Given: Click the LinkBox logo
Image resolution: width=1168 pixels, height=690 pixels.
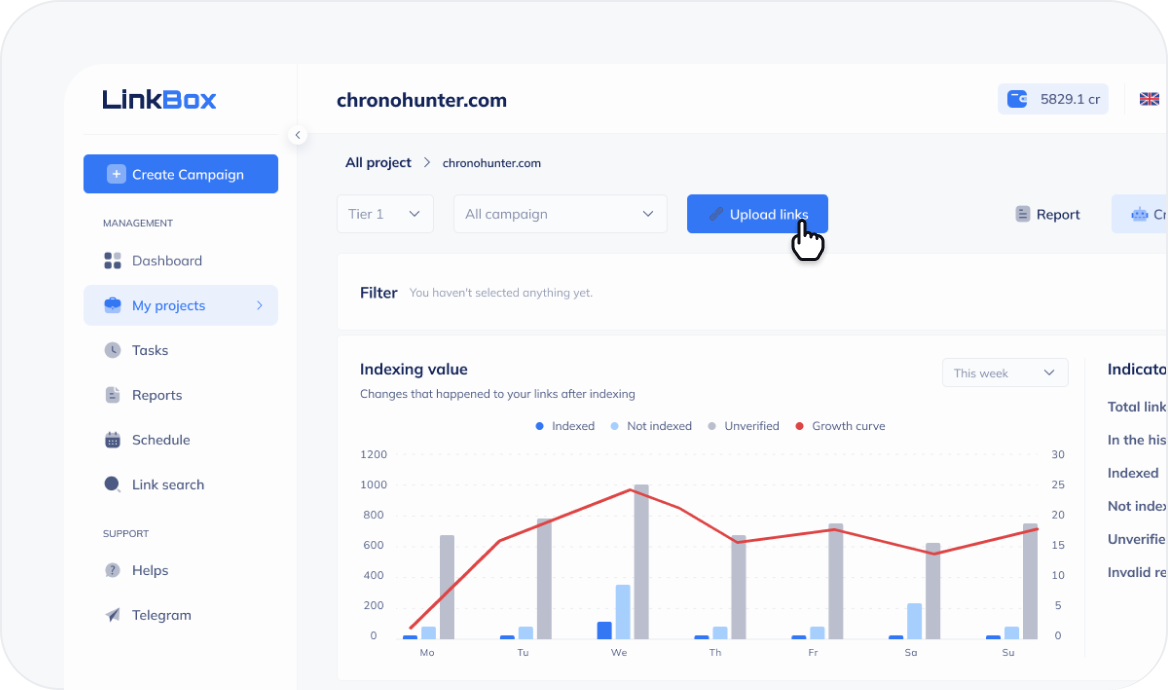Looking at the screenshot, I should [x=159, y=99].
